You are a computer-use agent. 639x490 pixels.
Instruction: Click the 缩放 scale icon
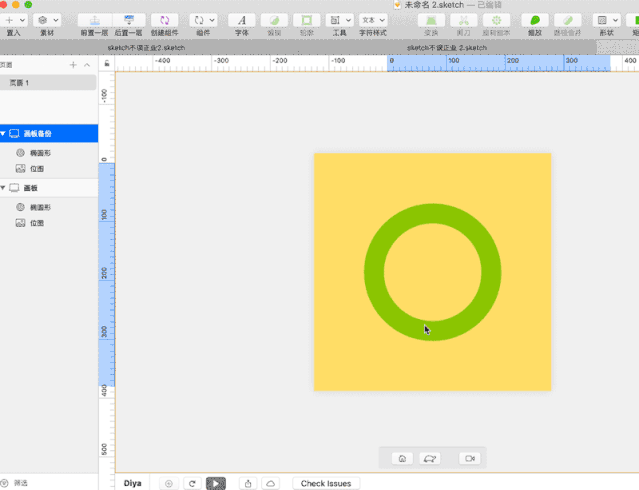click(535, 20)
